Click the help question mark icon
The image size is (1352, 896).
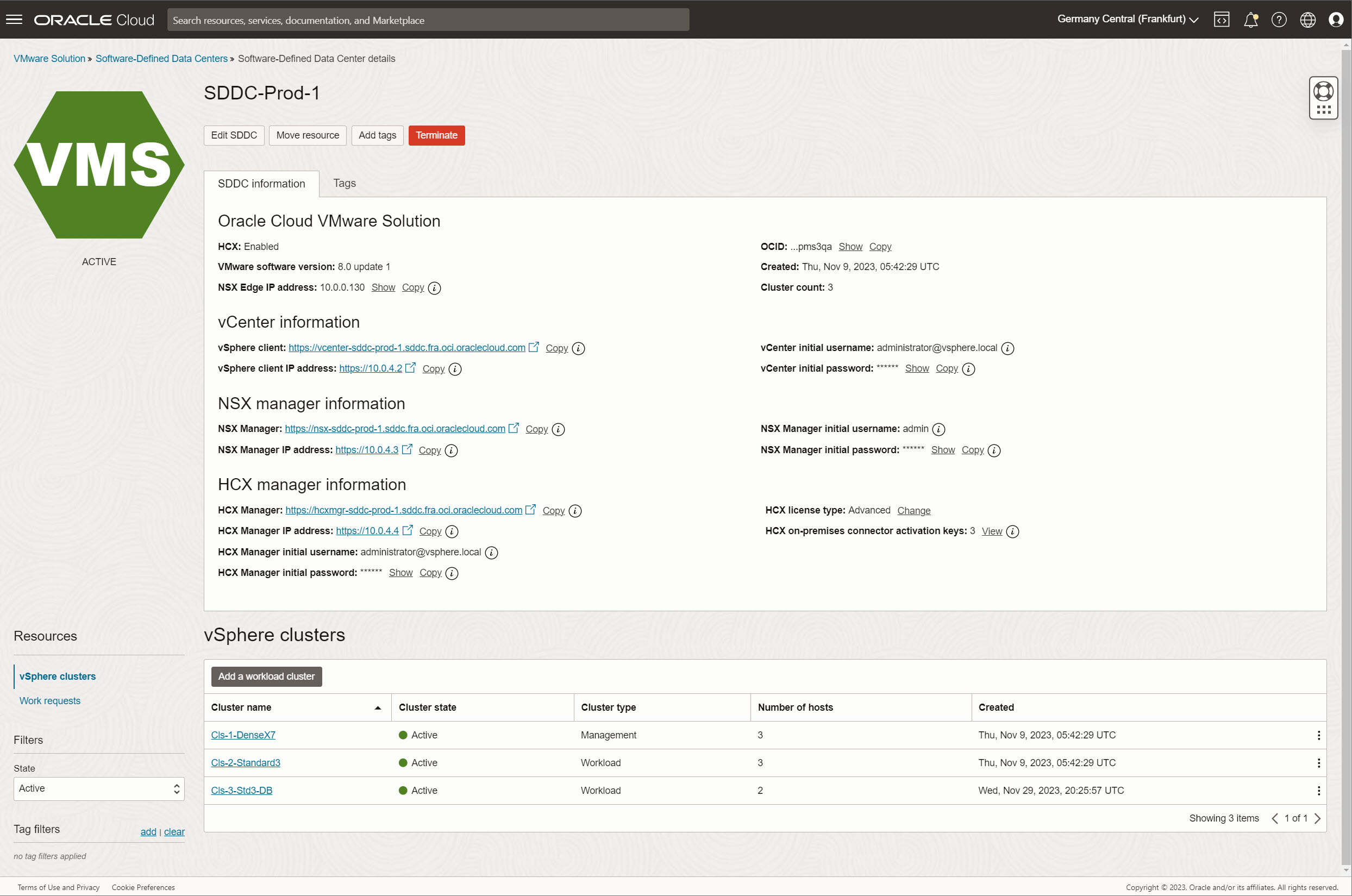click(1280, 19)
